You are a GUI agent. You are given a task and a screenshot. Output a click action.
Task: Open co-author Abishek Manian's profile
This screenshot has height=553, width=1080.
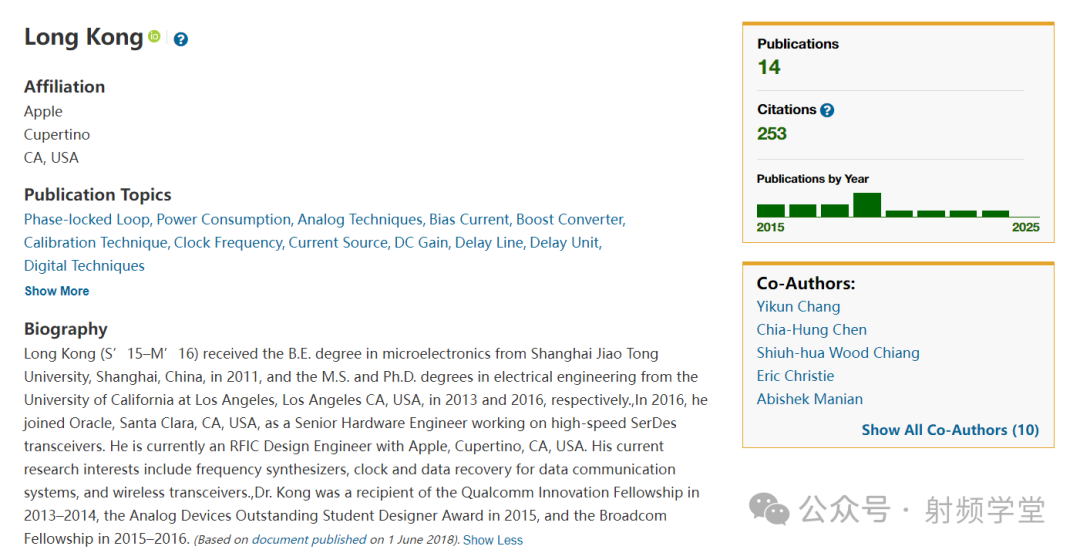coord(809,399)
